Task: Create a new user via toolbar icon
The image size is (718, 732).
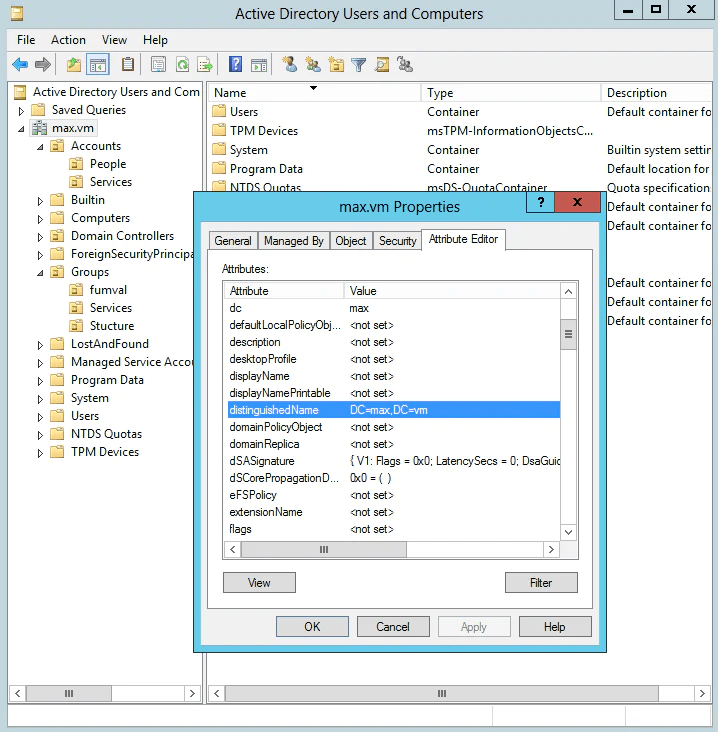Action: click(x=289, y=64)
